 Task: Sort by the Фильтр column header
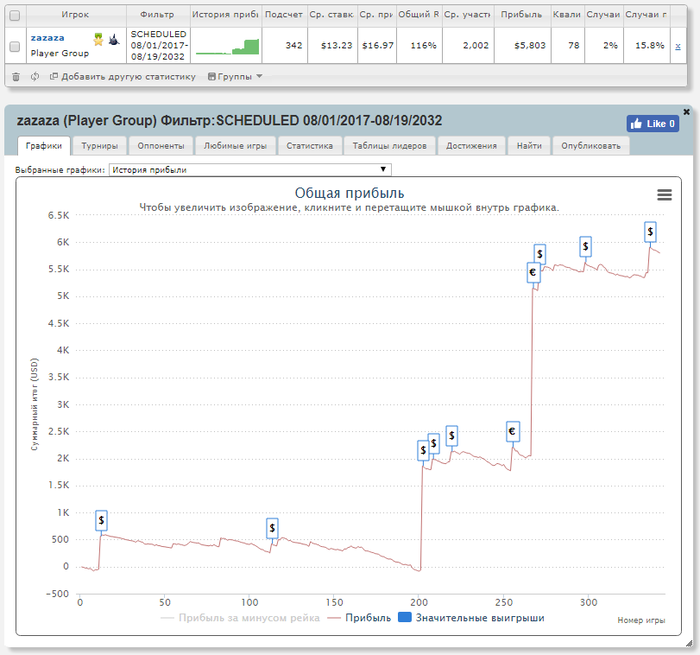click(158, 15)
